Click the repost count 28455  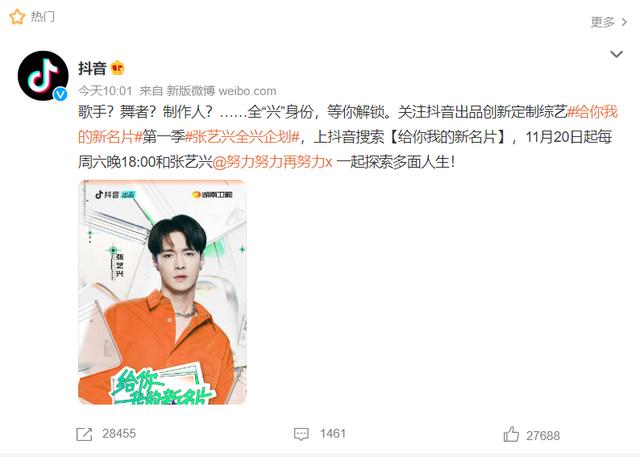click(119, 434)
